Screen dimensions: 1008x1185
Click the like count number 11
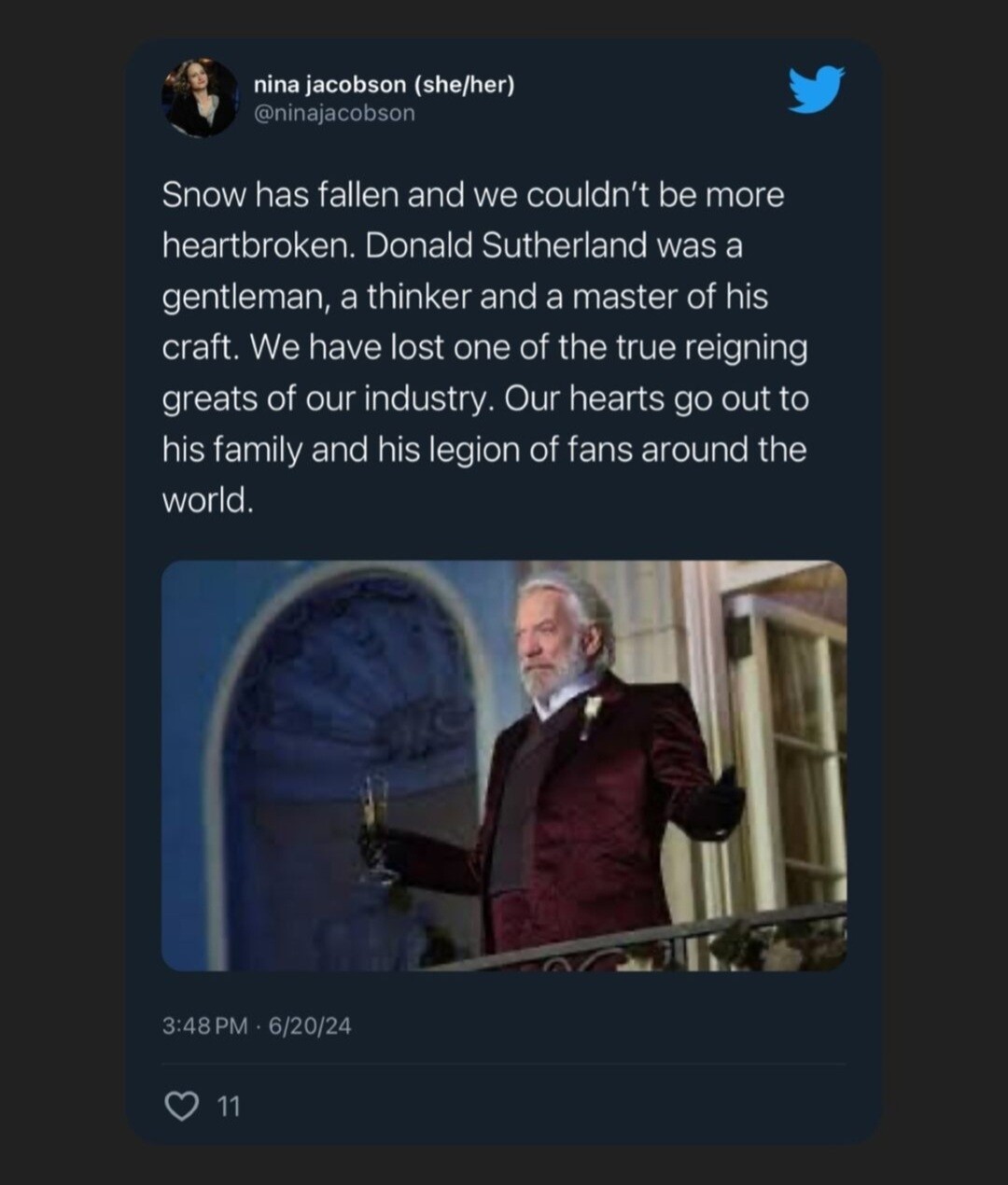pos(229,1107)
